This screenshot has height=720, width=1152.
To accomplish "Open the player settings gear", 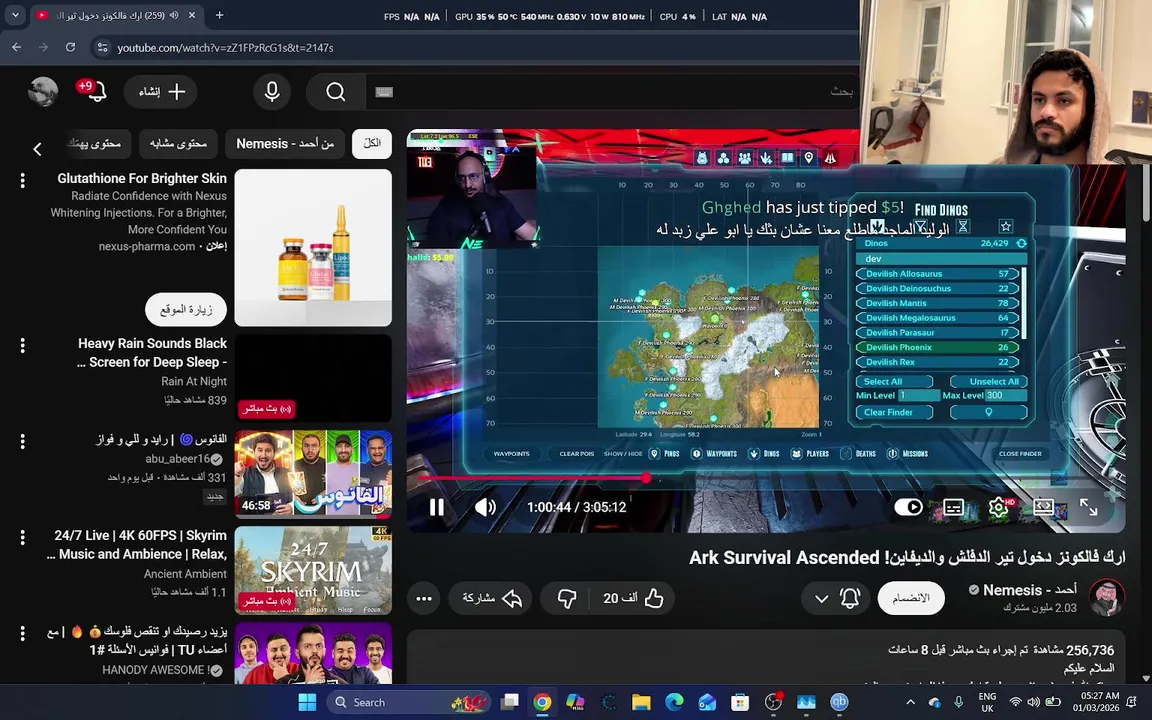I will 998,507.
